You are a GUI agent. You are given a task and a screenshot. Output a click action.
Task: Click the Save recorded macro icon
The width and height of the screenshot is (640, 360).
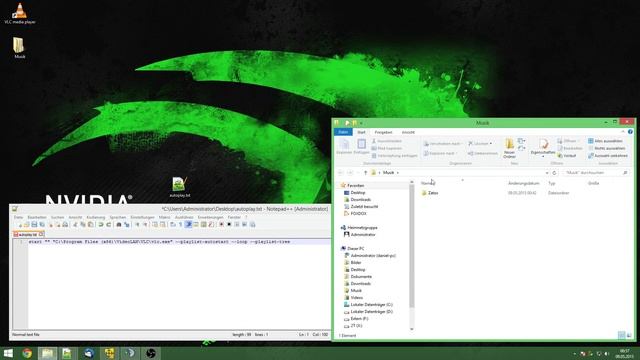click(x=253, y=224)
